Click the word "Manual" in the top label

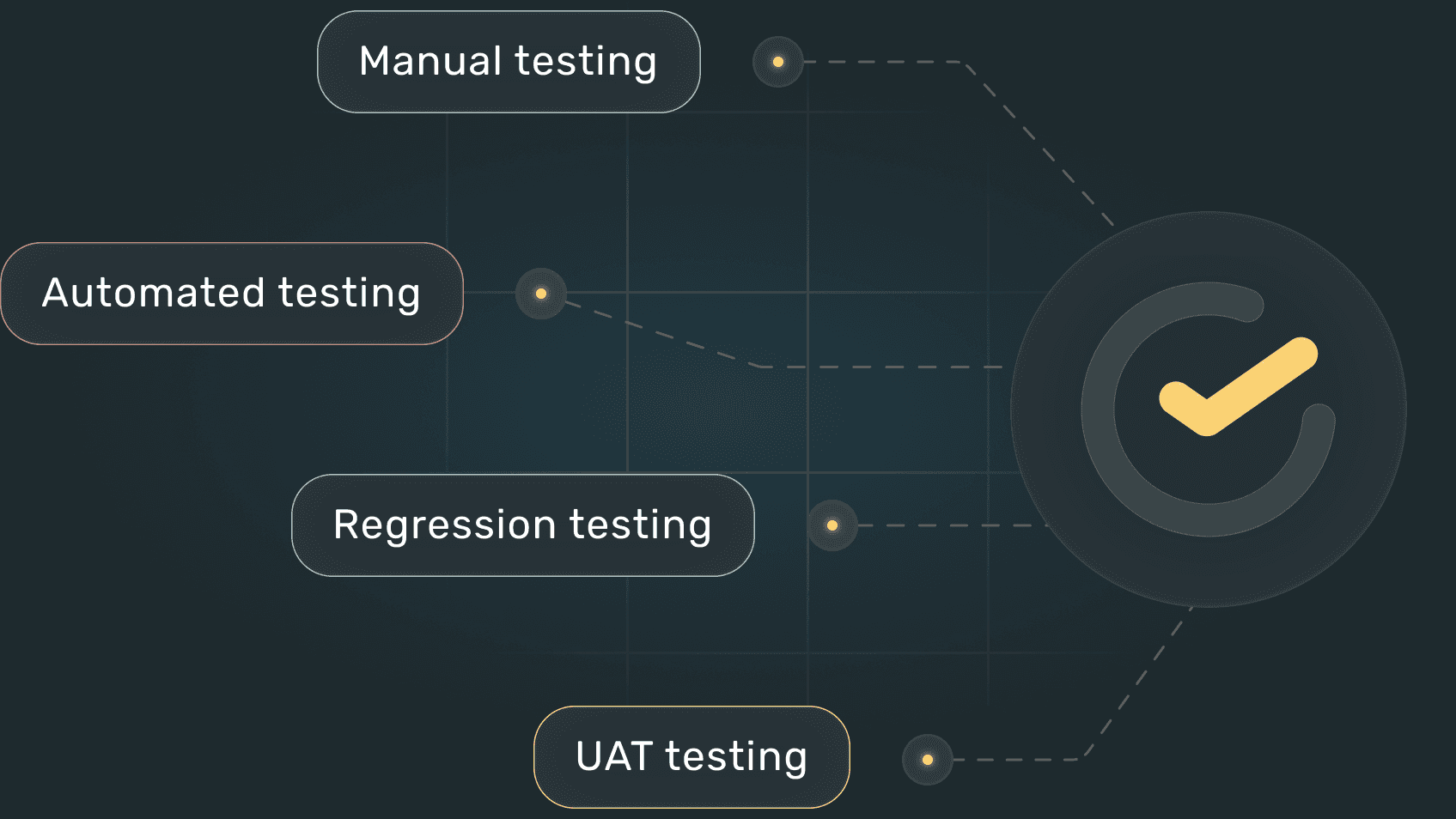click(x=430, y=62)
